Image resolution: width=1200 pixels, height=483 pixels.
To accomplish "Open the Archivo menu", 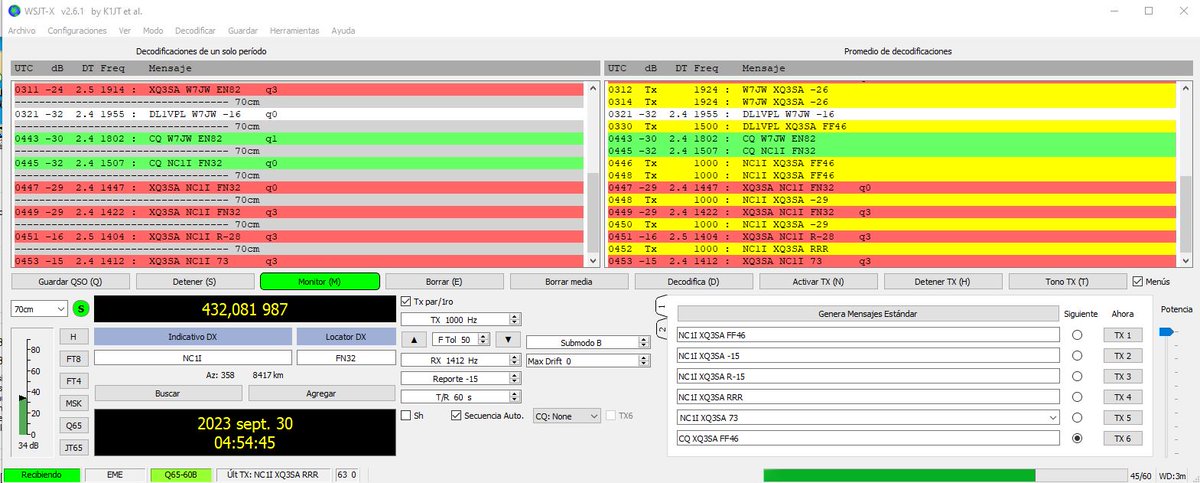I will [22, 31].
